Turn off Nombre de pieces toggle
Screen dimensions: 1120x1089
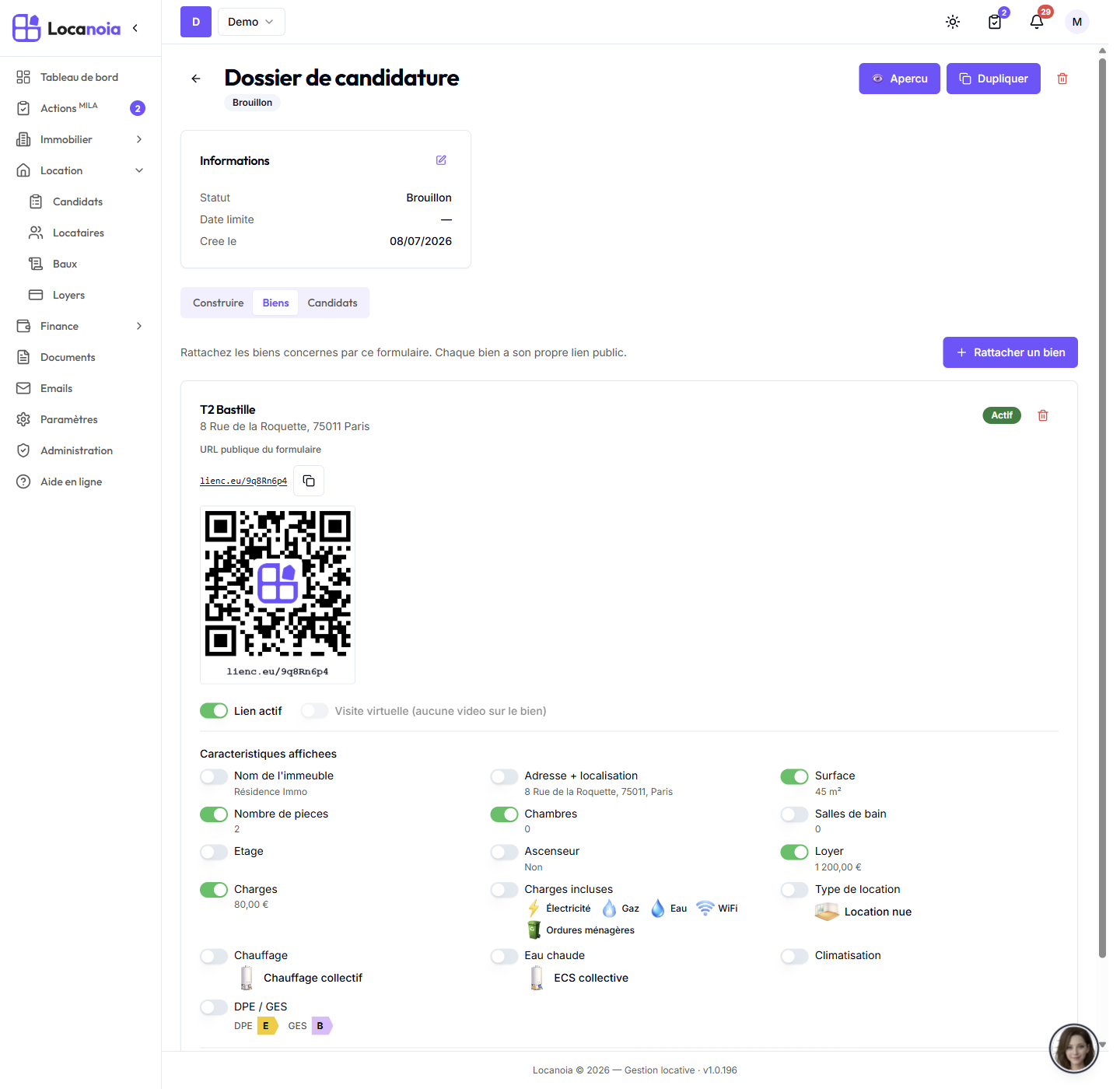click(214, 814)
